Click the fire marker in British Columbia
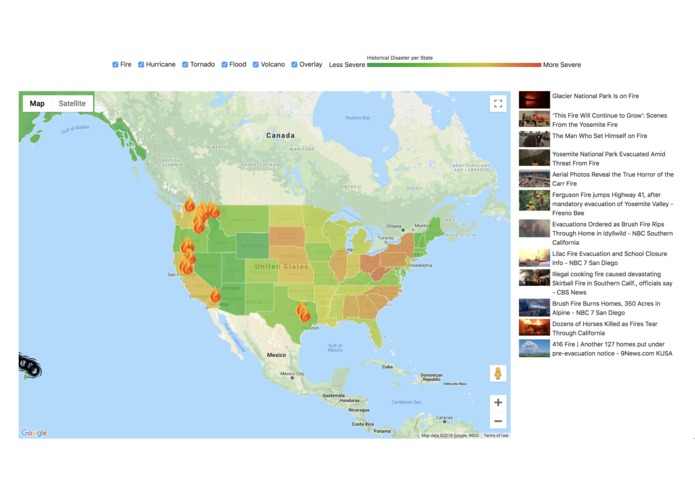 pyautogui.click(x=189, y=204)
